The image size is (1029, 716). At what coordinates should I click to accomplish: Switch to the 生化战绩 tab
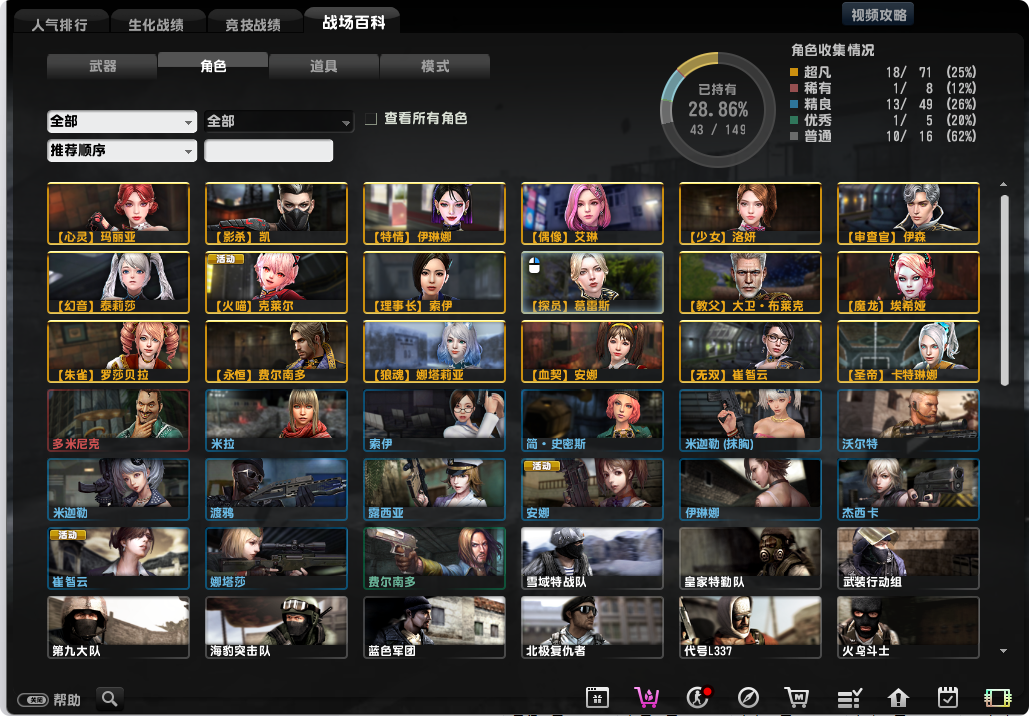[156, 24]
